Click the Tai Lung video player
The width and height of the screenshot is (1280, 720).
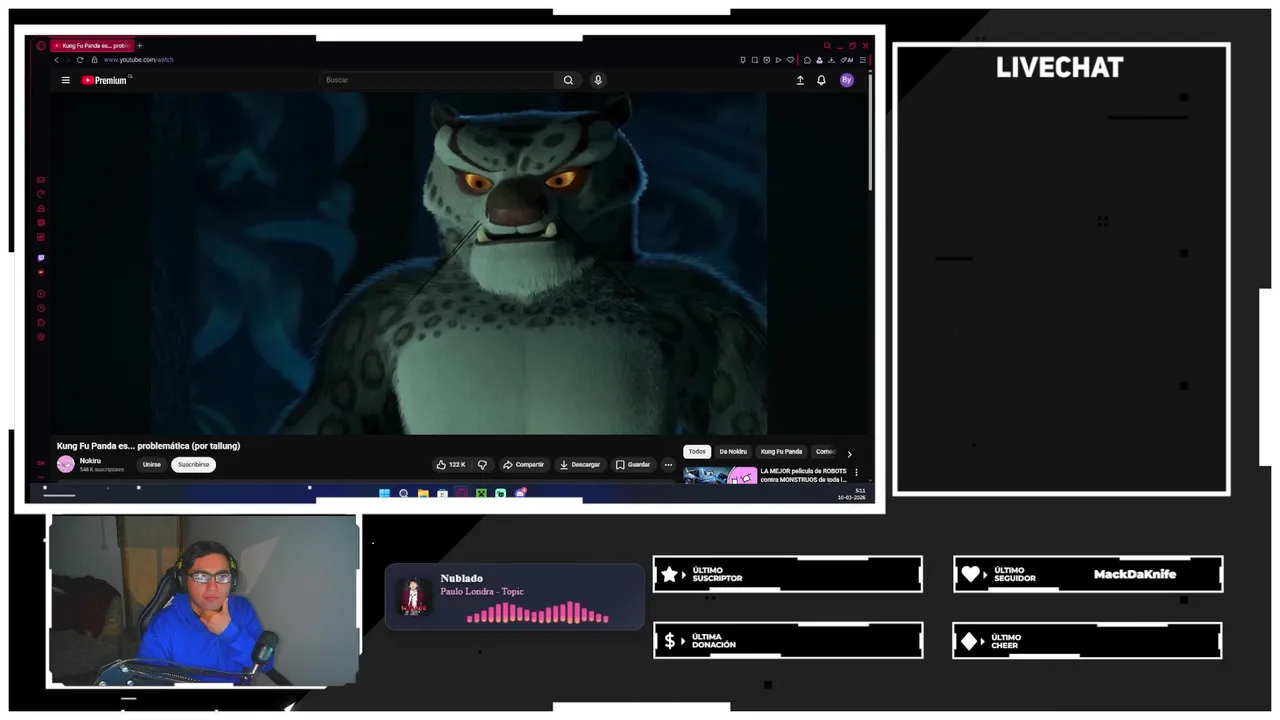coord(459,263)
